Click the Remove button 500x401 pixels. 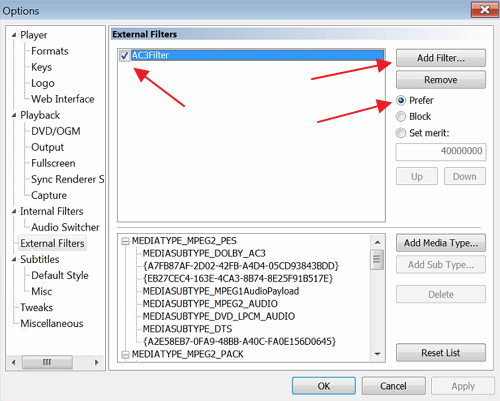(441, 80)
